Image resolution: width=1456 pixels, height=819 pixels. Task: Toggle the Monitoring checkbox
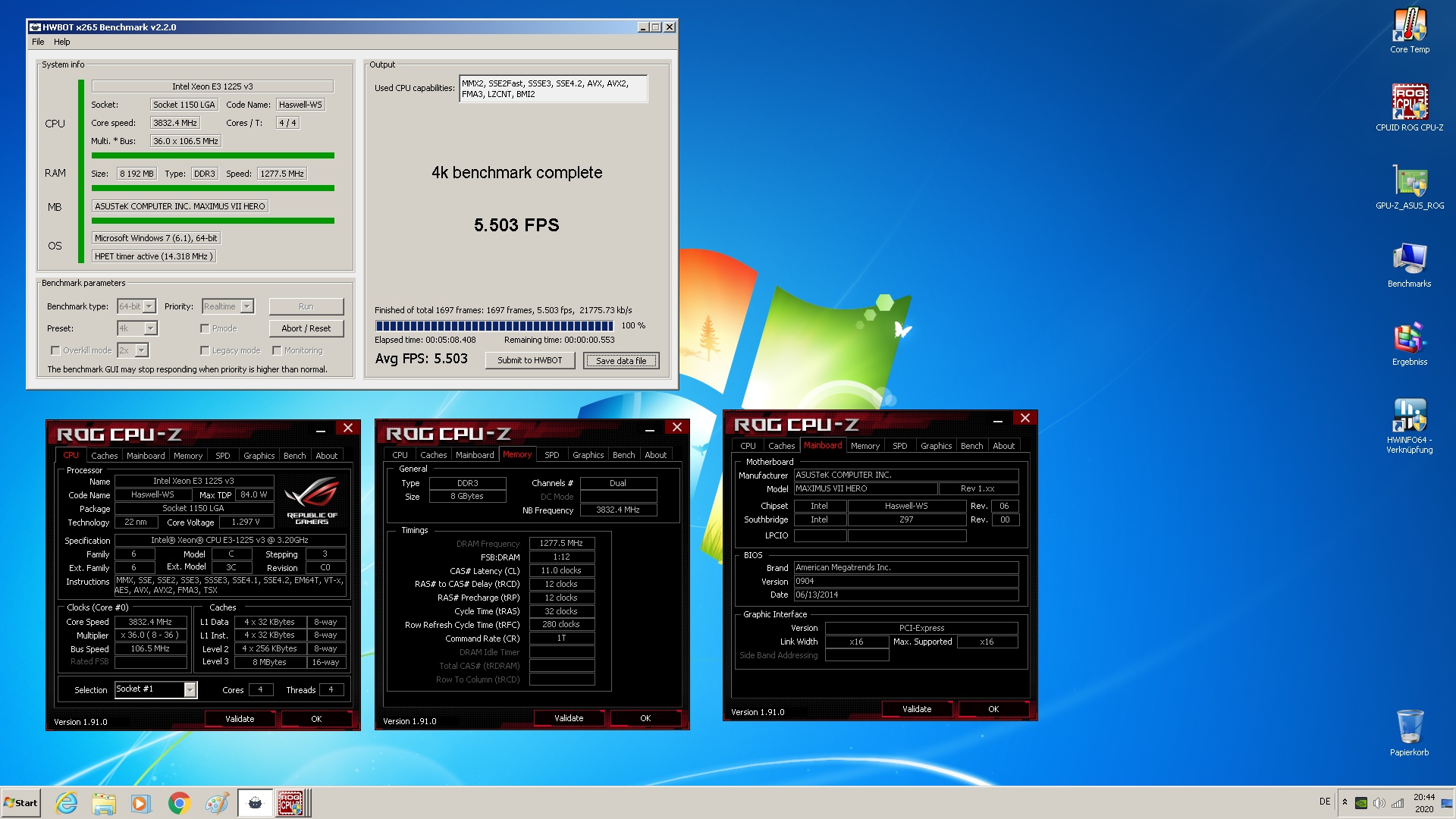click(277, 351)
